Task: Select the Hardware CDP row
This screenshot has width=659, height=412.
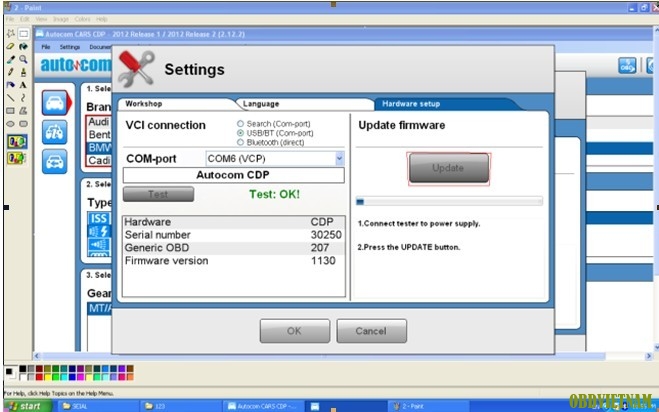Action: pos(233,222)
